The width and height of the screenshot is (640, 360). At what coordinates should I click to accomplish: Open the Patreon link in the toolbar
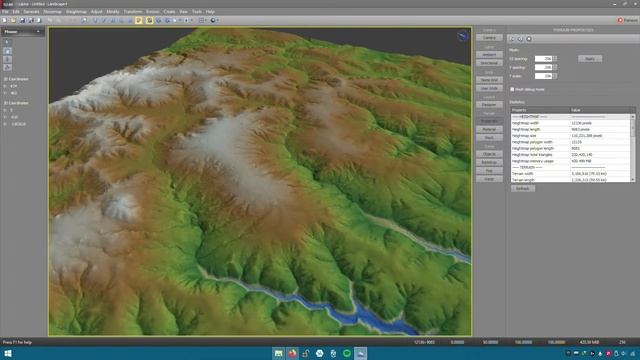pyautogui.click(x=627, y=20)
